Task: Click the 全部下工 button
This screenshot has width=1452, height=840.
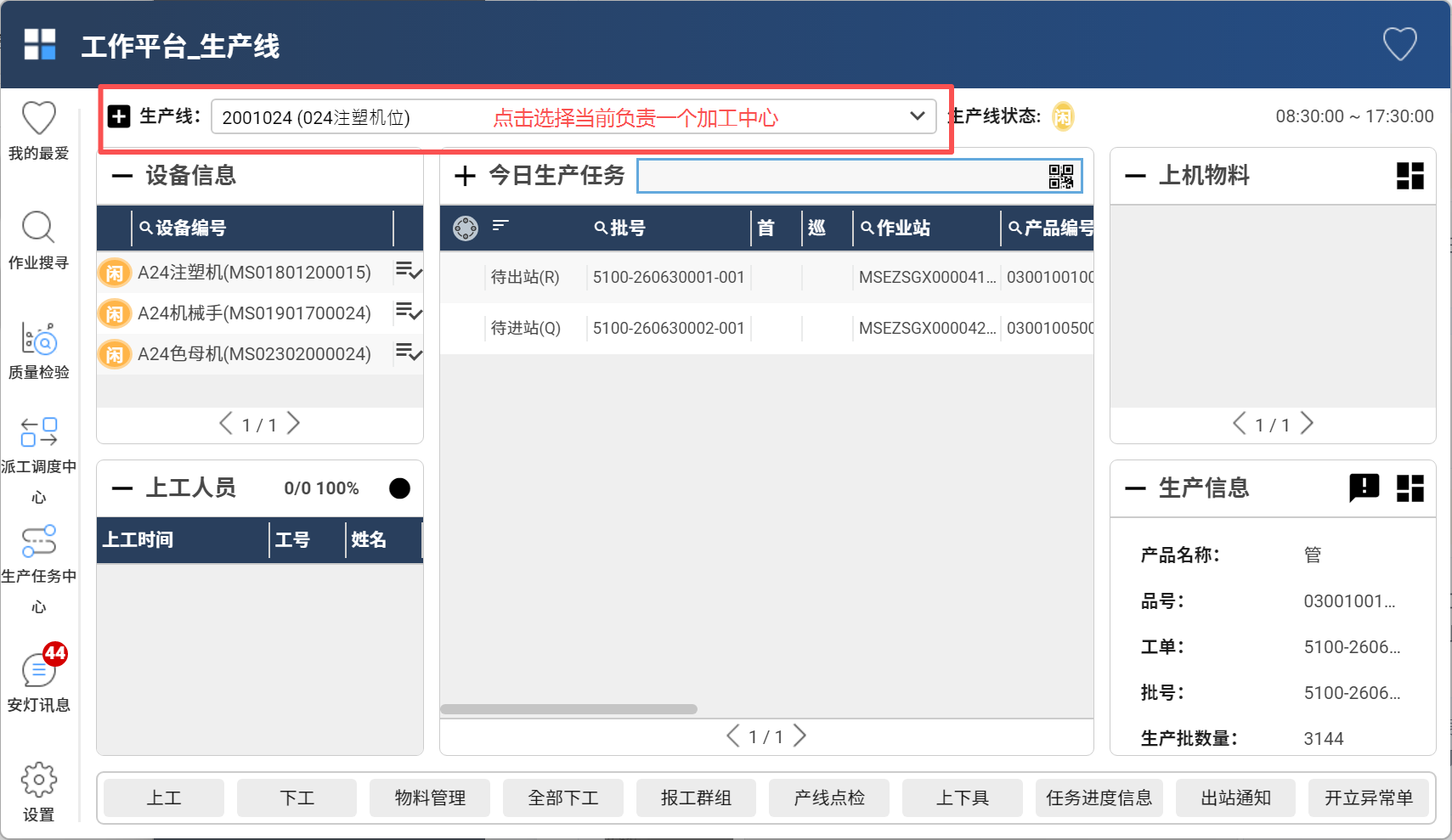Action: (x=563, y=798)
